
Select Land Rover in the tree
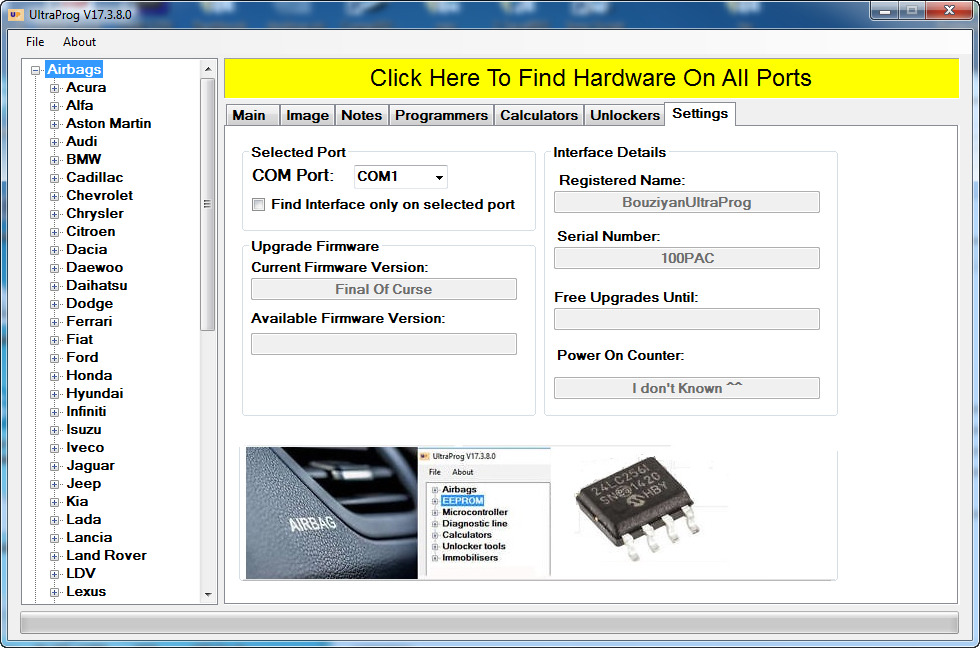[x=106, y=556]
